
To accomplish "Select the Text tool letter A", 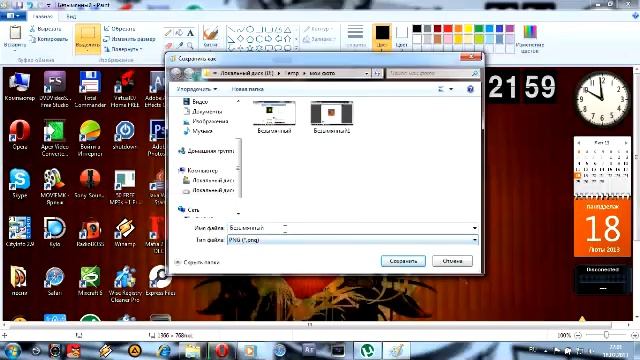I will click(x=190, y=33).
